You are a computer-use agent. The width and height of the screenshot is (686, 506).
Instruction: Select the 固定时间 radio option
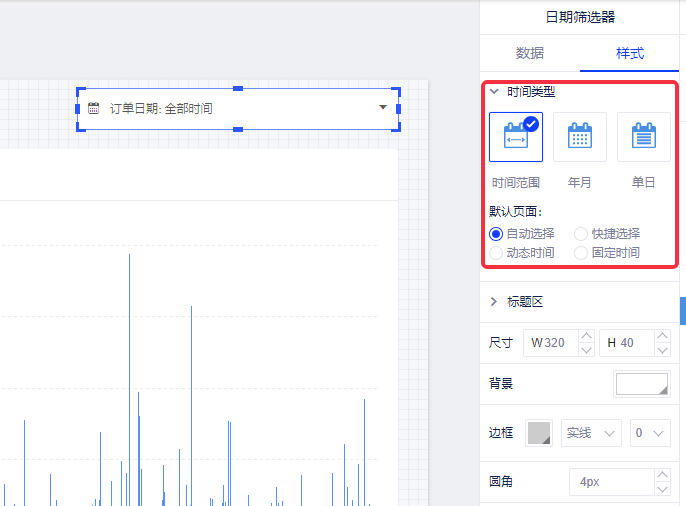click(581, 253)
